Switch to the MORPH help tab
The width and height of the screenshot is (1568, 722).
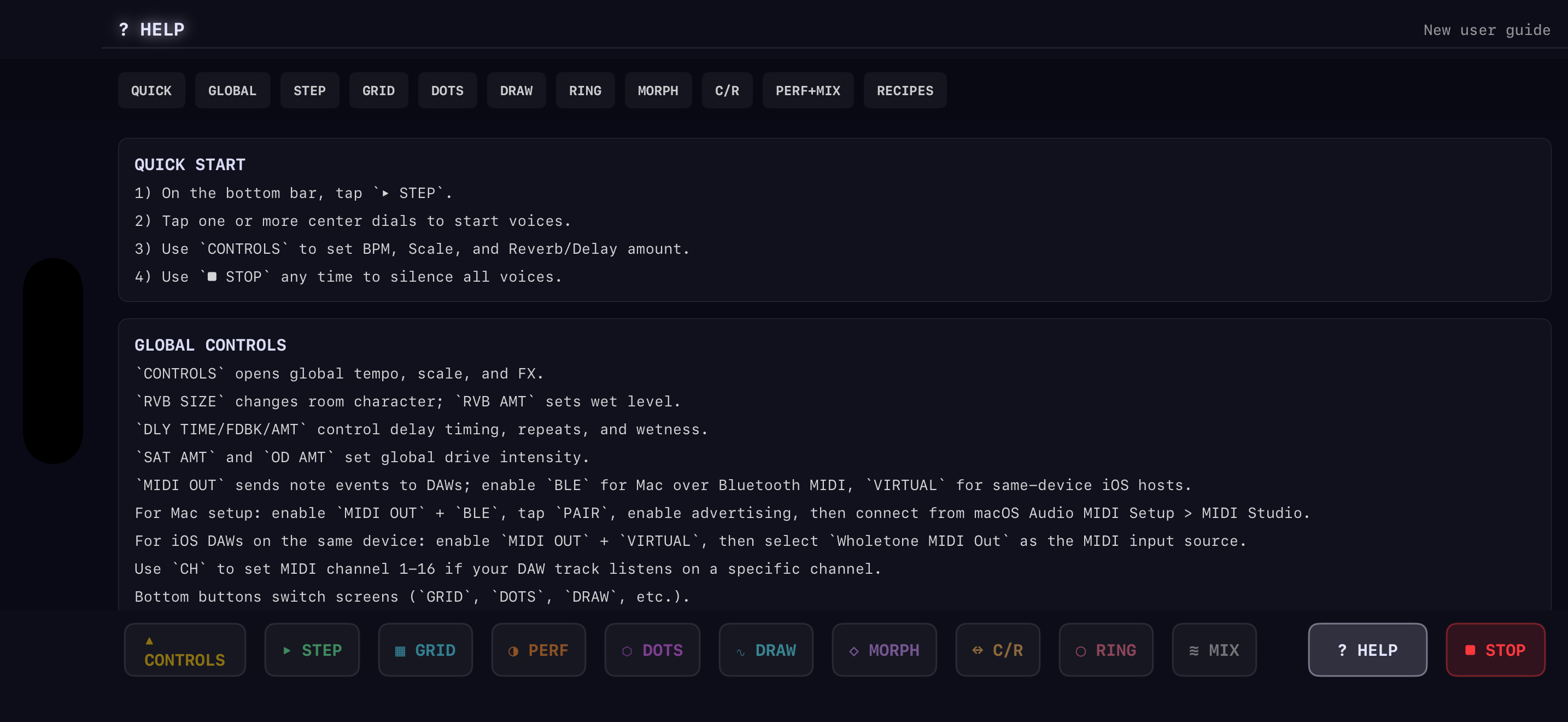(658, 90)
